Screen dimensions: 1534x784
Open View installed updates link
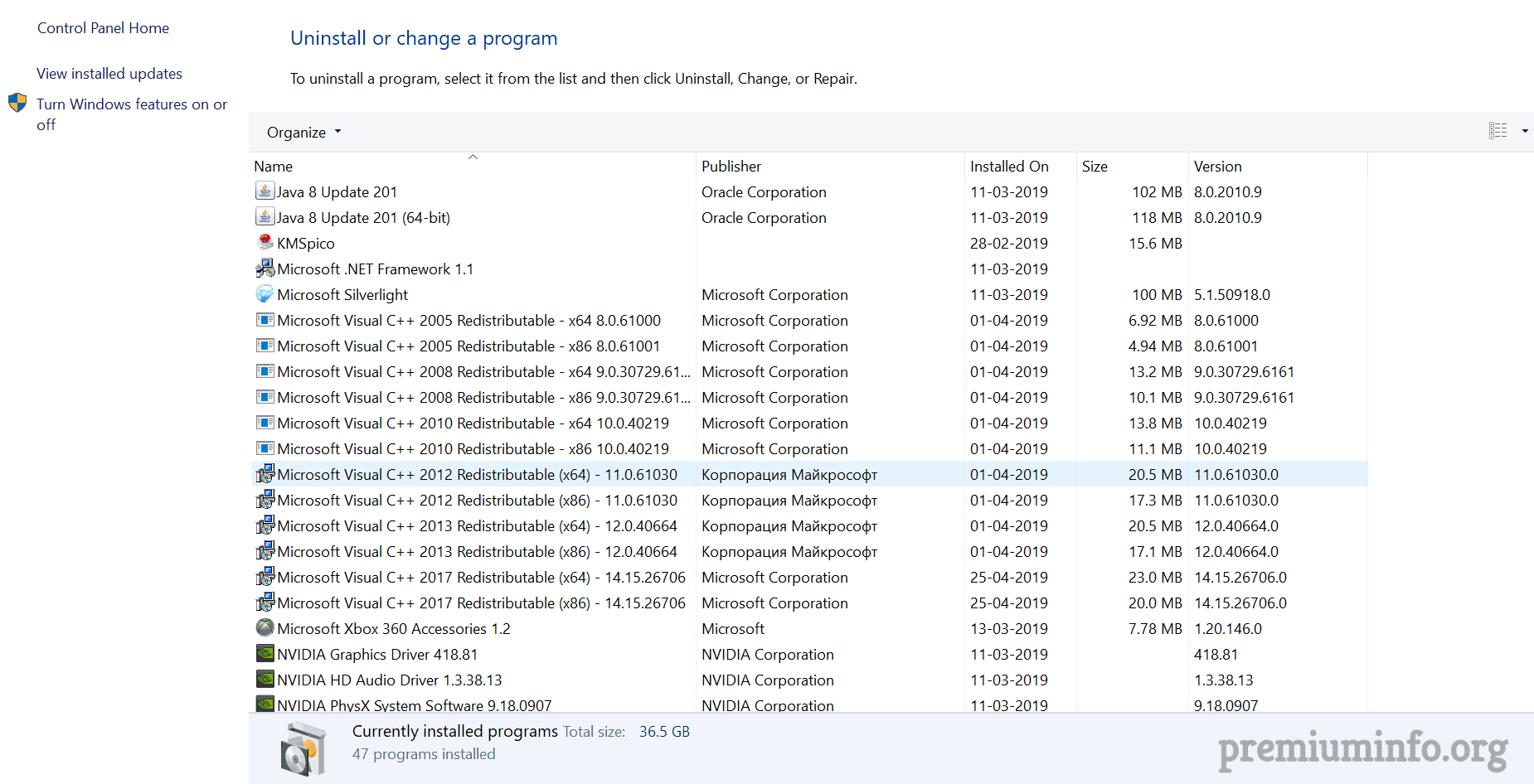tap(109, 74)
